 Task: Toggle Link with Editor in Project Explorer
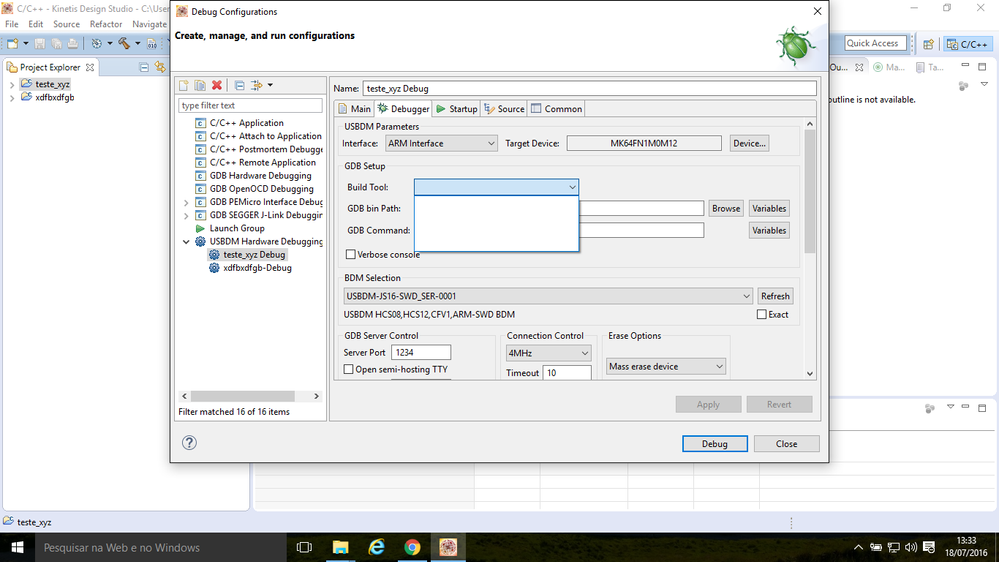160,67
